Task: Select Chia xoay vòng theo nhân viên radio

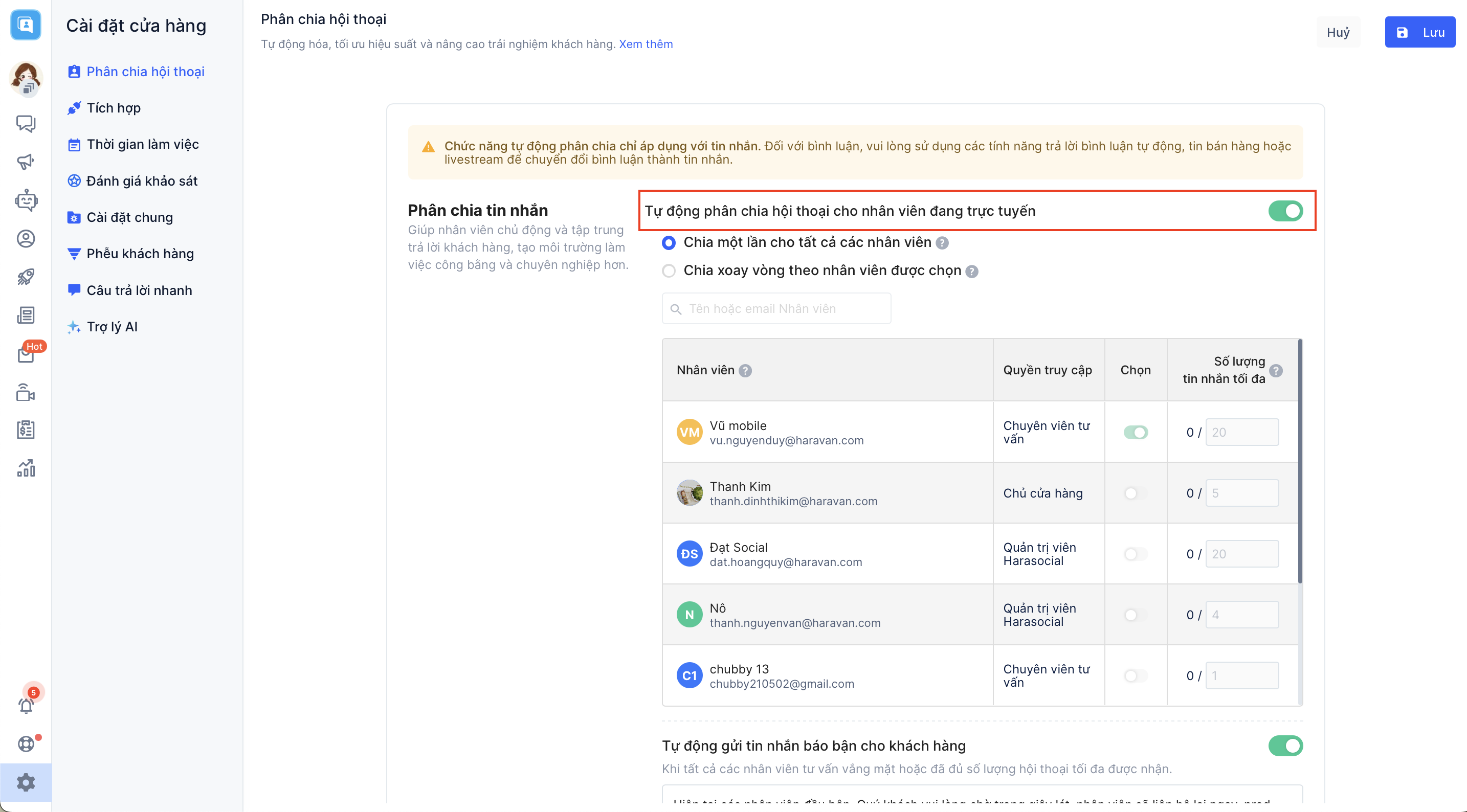Action: pyautogui.click(x=669, y=271)
